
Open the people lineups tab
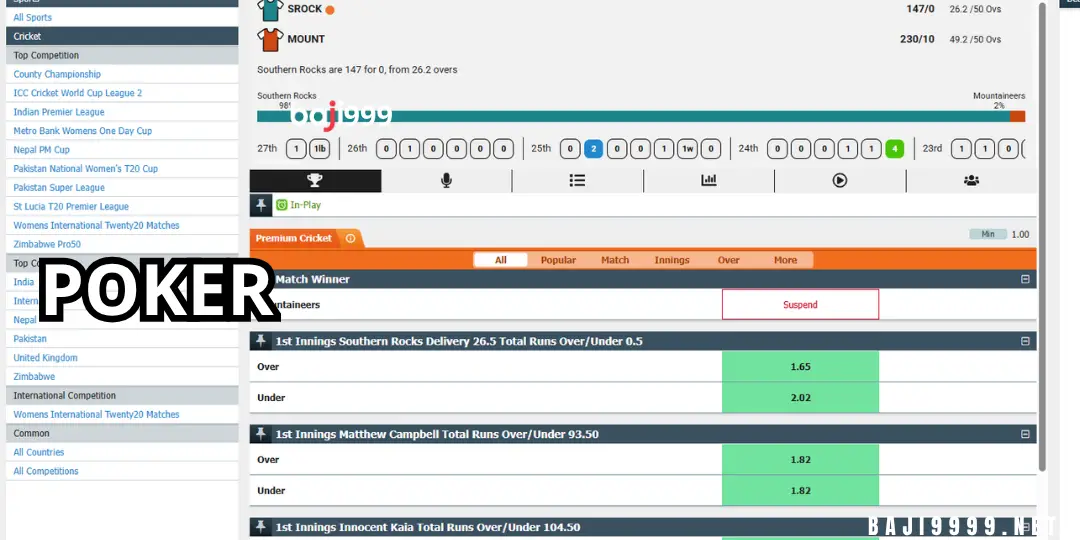coord(971,180)
